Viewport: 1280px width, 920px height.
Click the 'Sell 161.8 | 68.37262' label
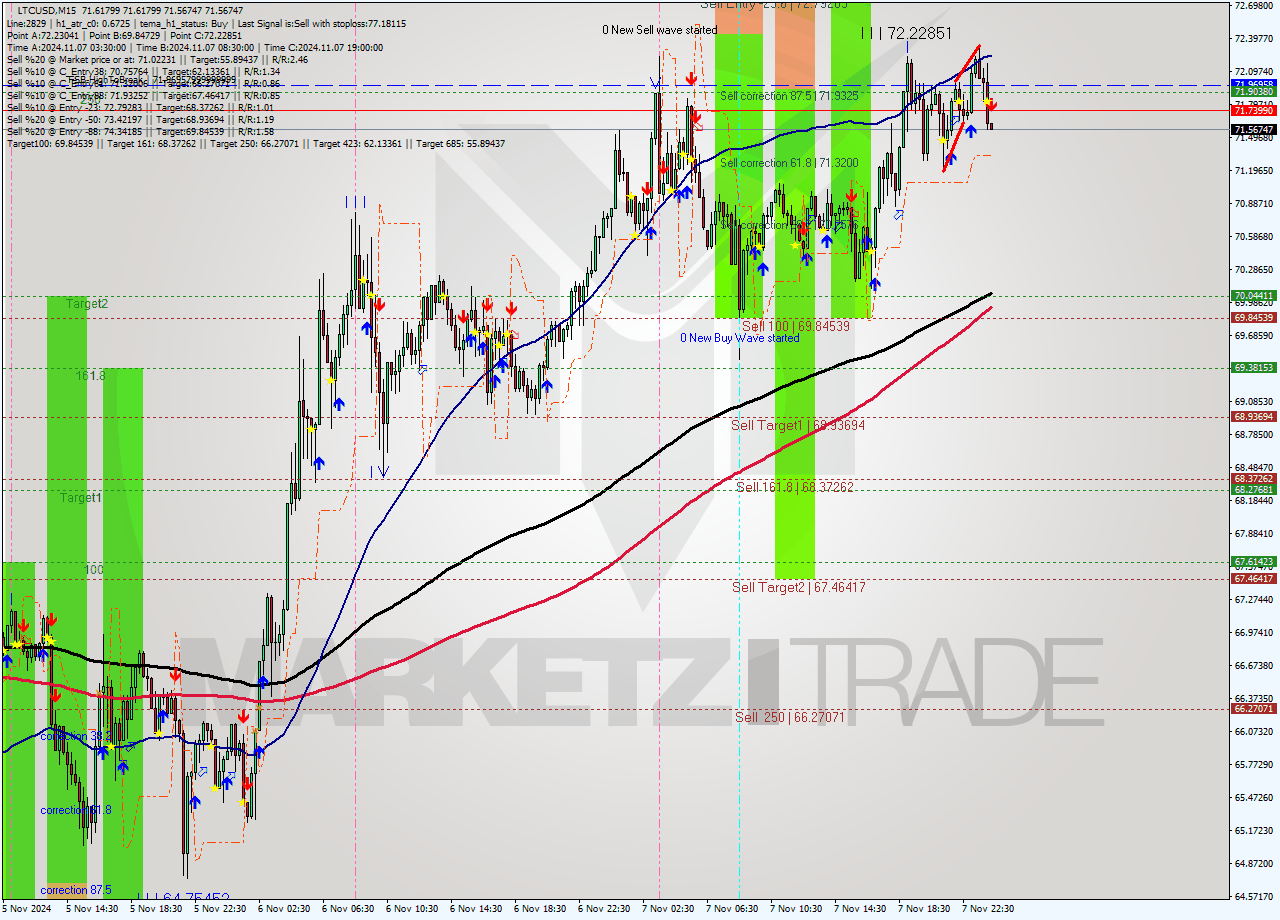tap(795, 487)
